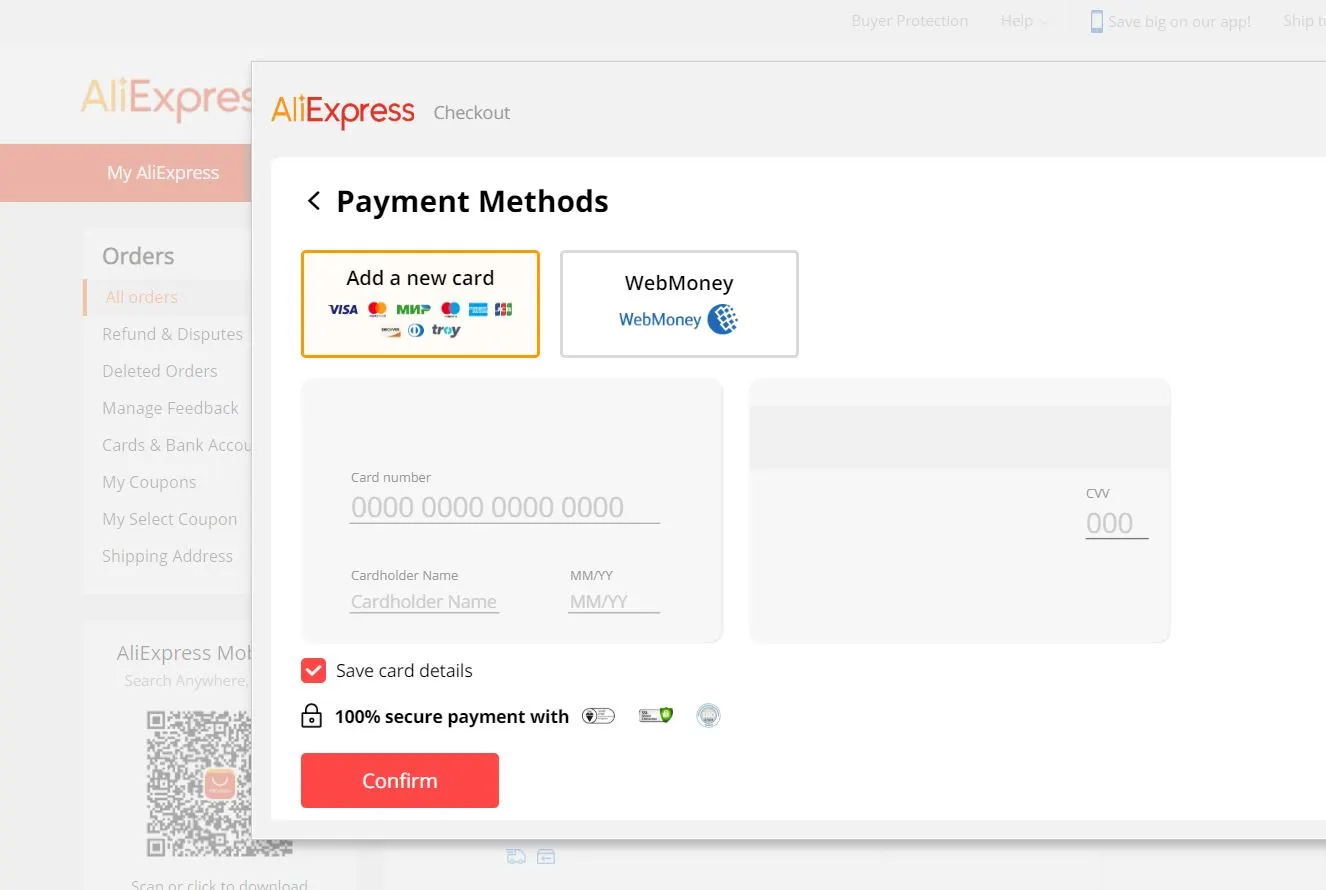Click the green MIR card logo
Image resolution: width=1326 pixels, height=890 pixels.
pyautogui.click(x=413, y=309)
